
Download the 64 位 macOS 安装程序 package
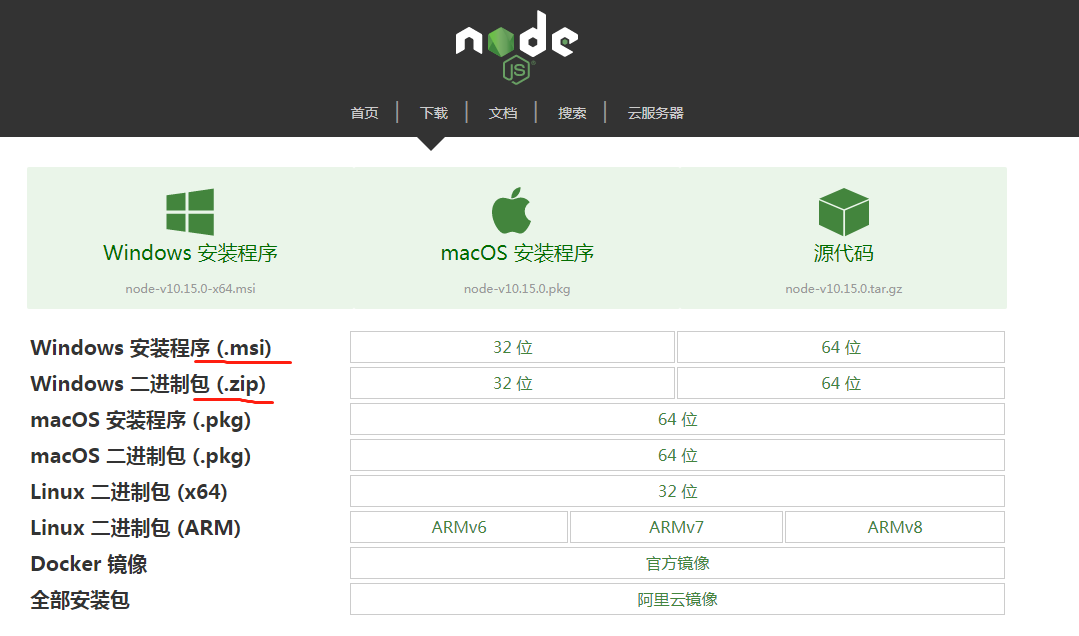677,419
